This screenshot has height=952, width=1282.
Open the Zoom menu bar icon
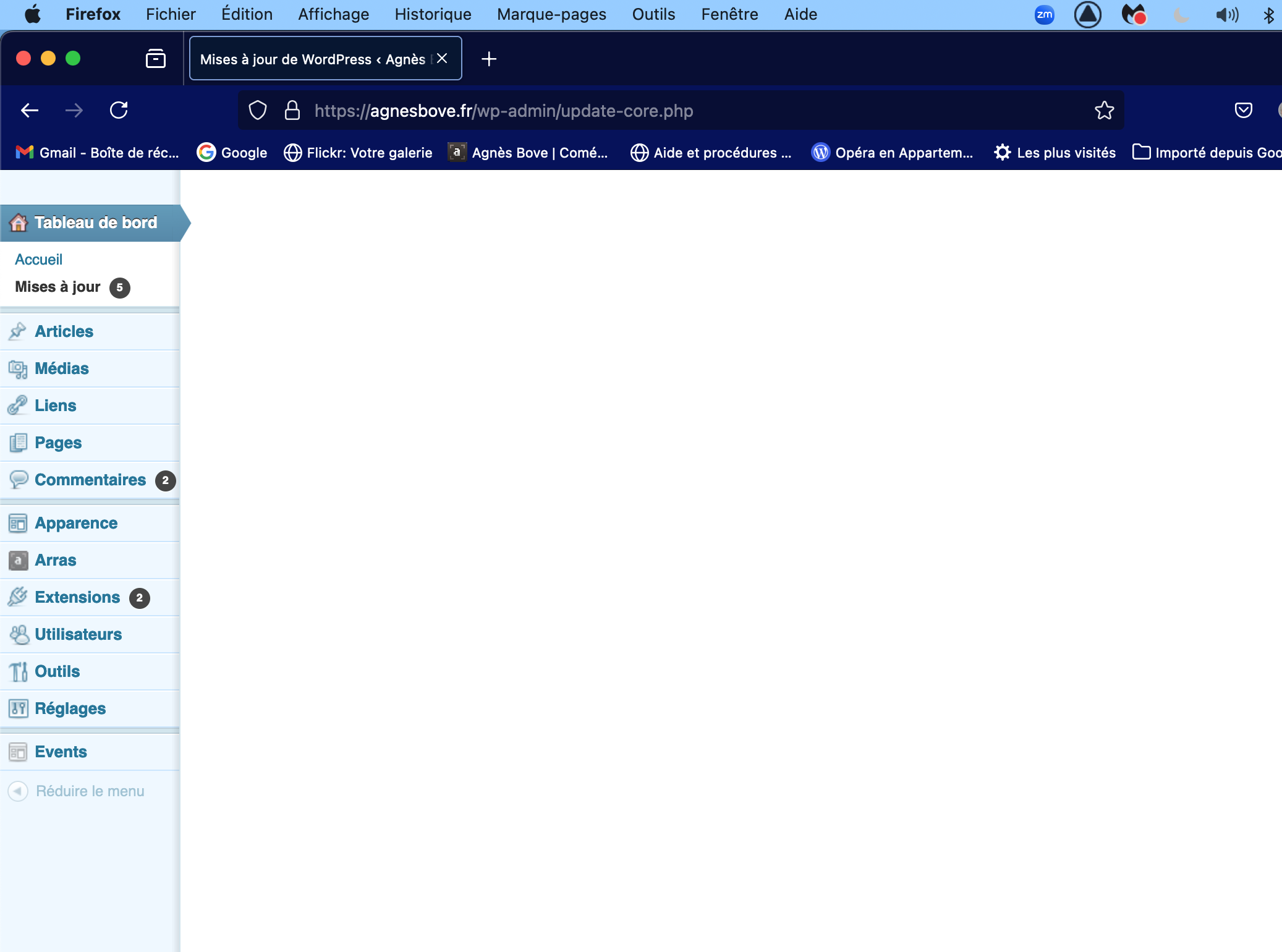[x=1044, y=14]
